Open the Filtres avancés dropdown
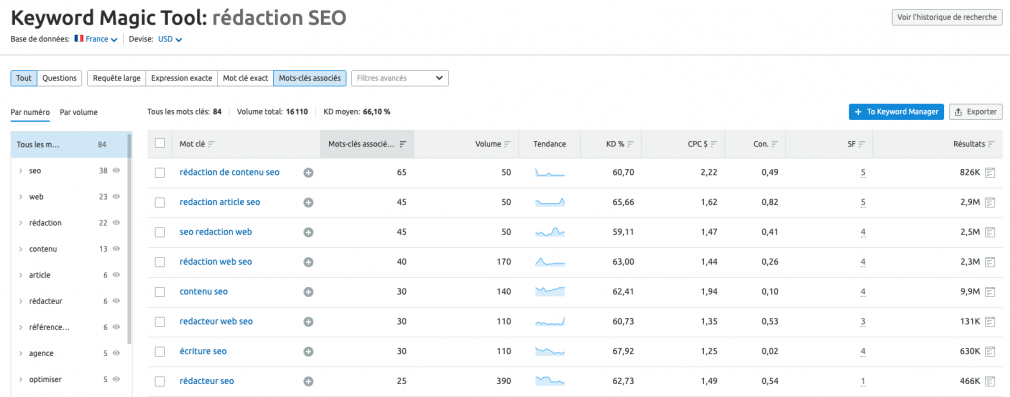Screen dimensions: 1010x397 pyautogui.click(x=399, y=78)
